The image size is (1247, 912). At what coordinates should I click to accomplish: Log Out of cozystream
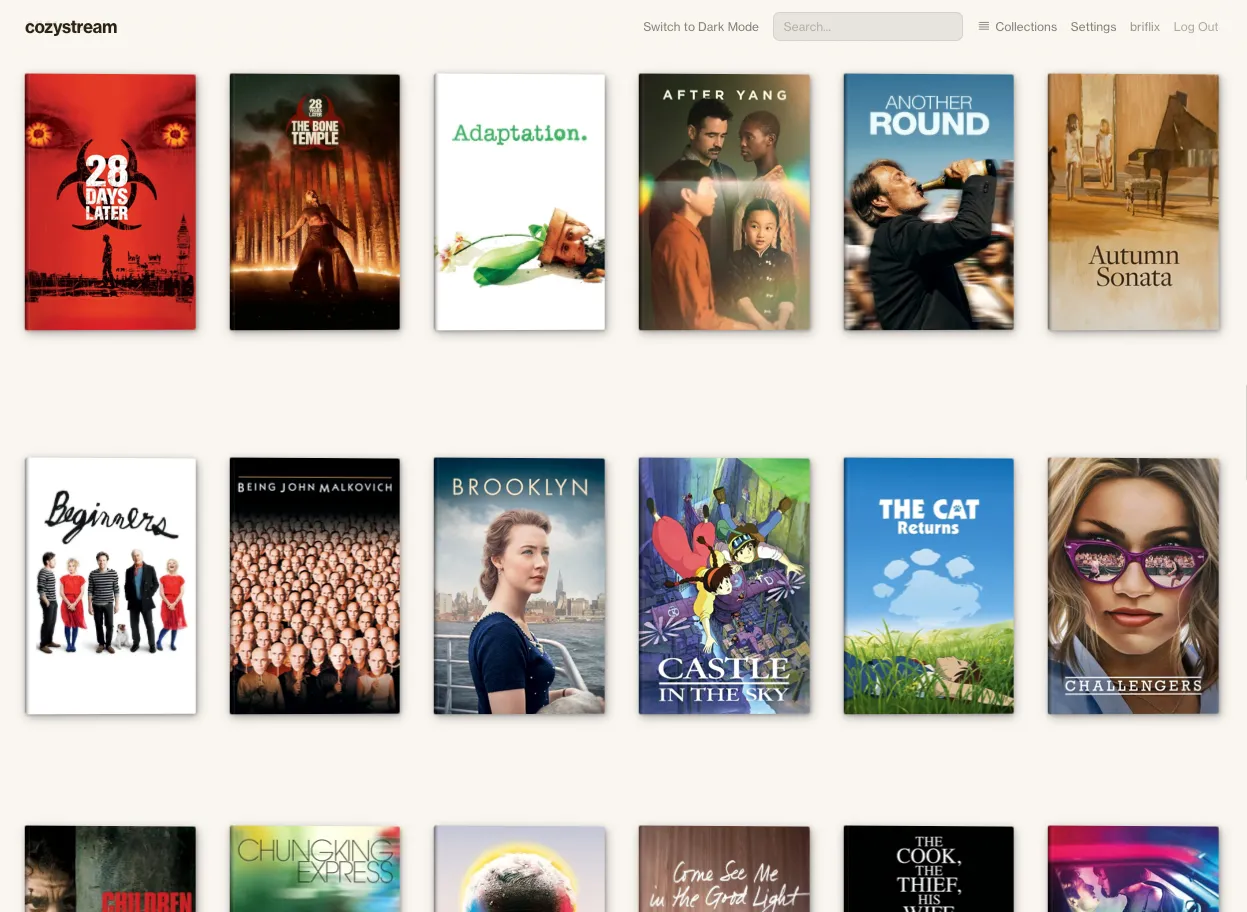pyautogui.click(x=1196, y=26)
